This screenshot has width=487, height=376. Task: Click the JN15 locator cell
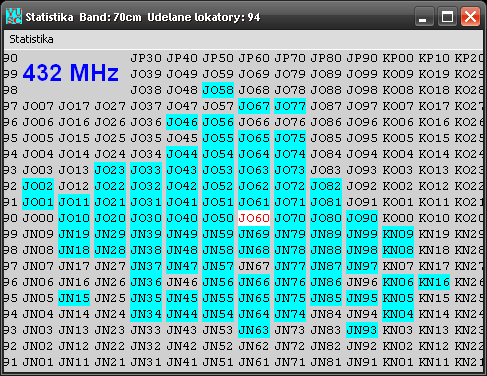pyautogui.click(x=74, y=298)
